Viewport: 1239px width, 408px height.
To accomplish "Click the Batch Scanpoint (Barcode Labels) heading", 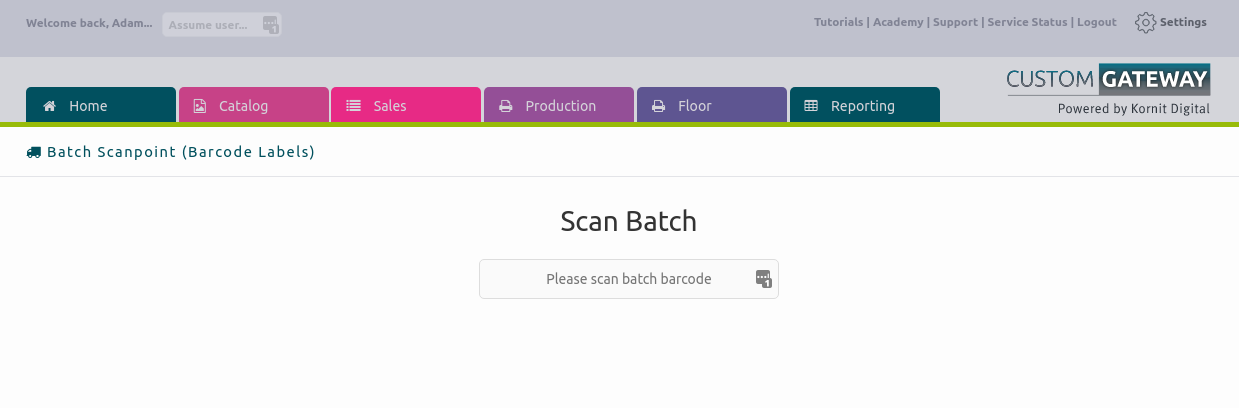I will (x=181, y=152).
